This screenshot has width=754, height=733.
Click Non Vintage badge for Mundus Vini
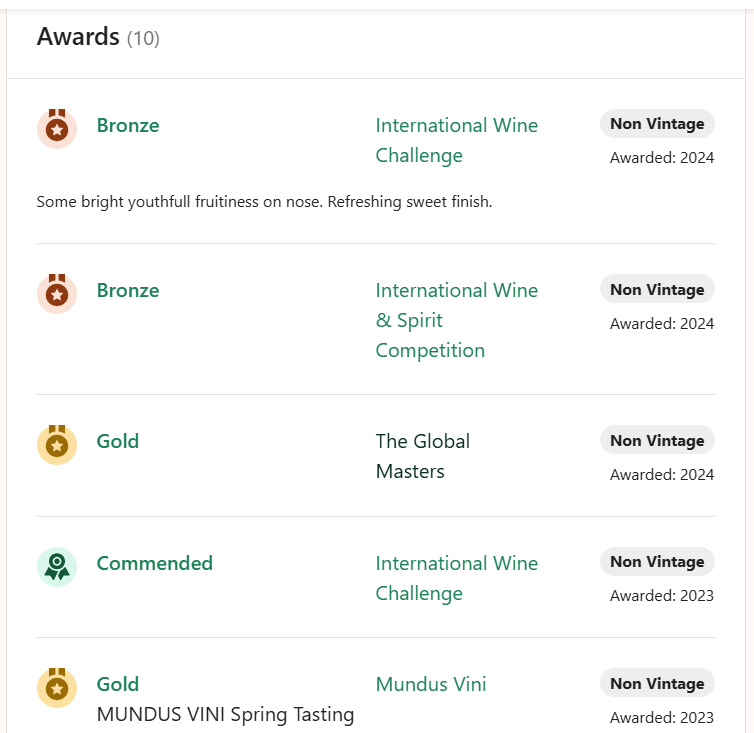coord(657,683)
